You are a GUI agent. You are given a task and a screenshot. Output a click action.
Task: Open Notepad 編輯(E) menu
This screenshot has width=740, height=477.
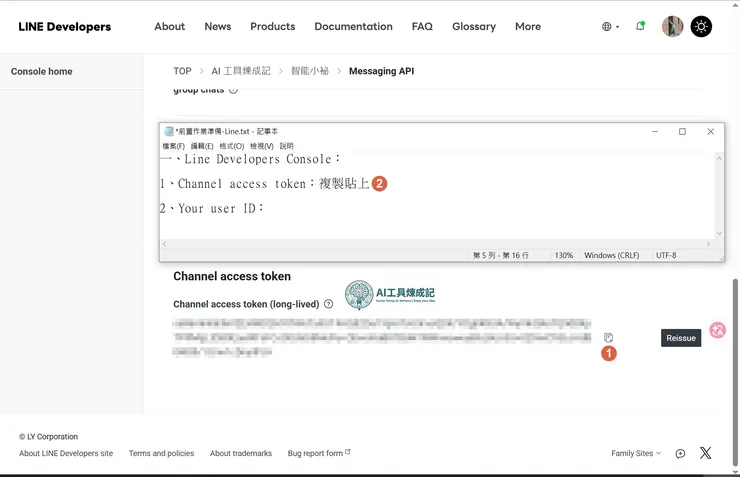click(x=202, y=146)
